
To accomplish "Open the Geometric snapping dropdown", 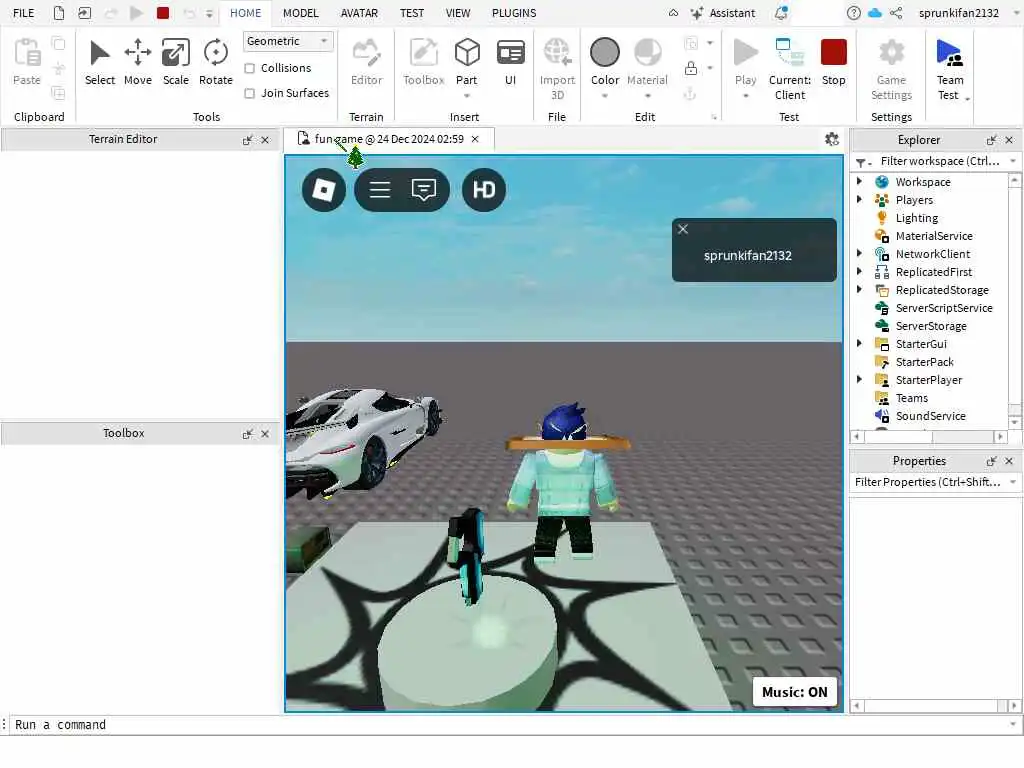I will coord(288,41).
